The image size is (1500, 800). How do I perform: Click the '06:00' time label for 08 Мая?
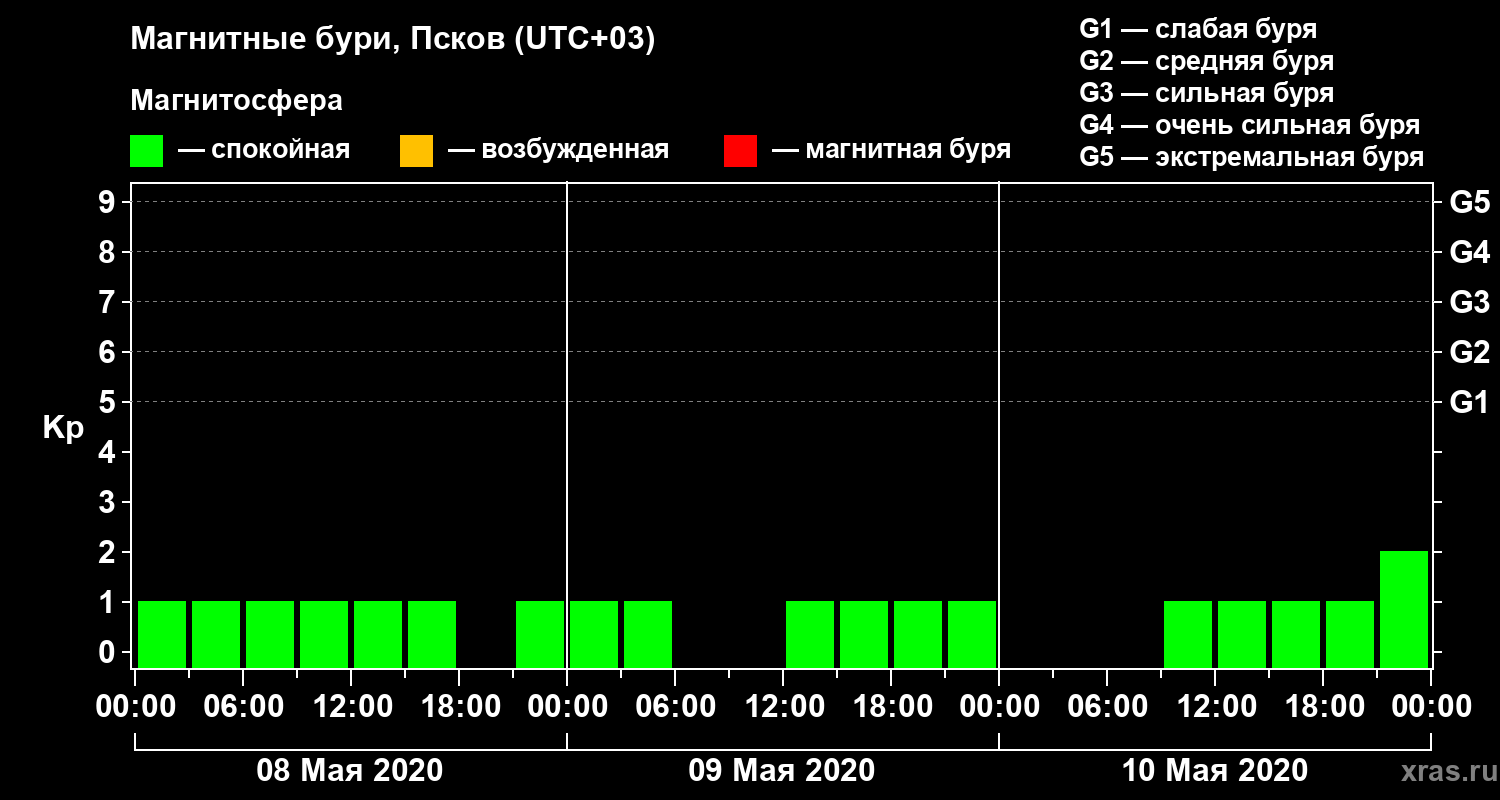click(x=242, y=707)
